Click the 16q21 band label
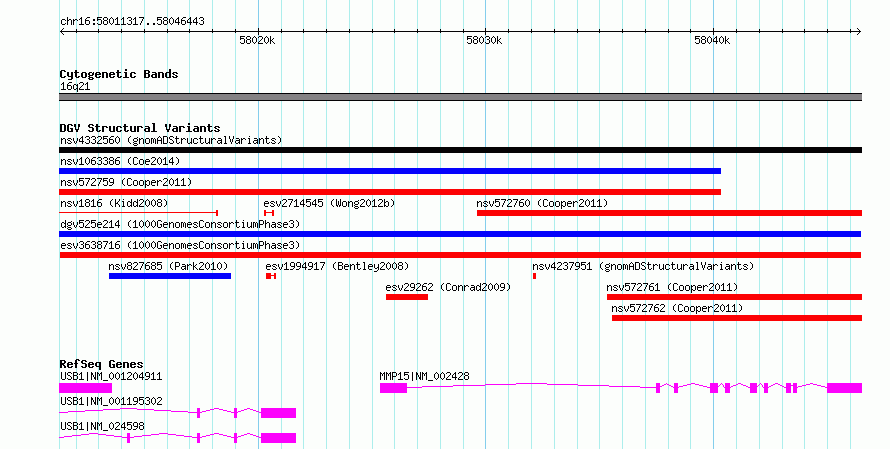 point(75,87)
